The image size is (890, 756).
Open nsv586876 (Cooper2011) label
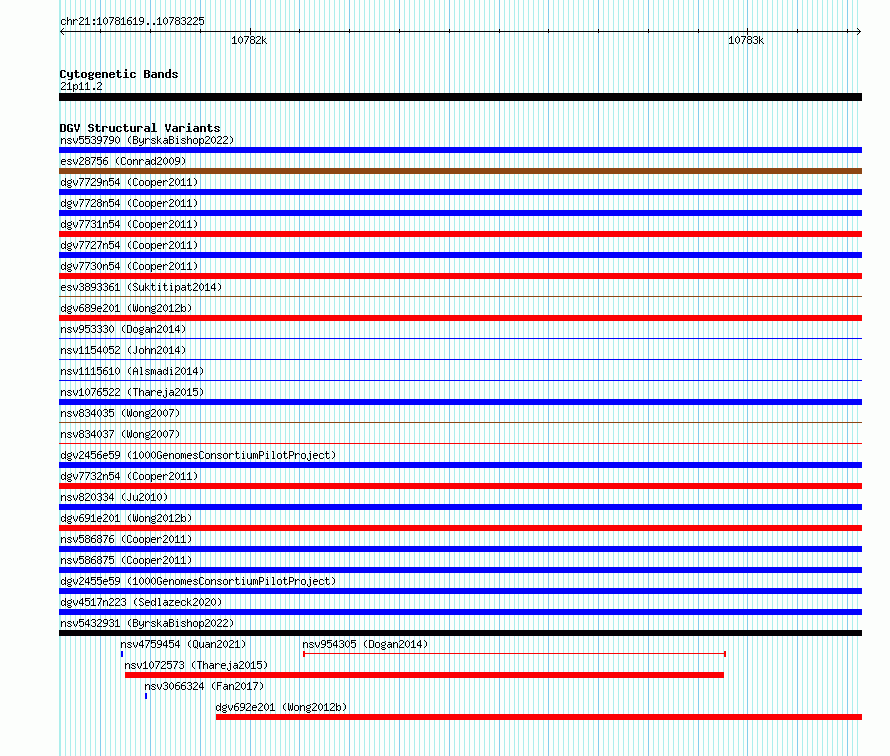tap(126, 539)
